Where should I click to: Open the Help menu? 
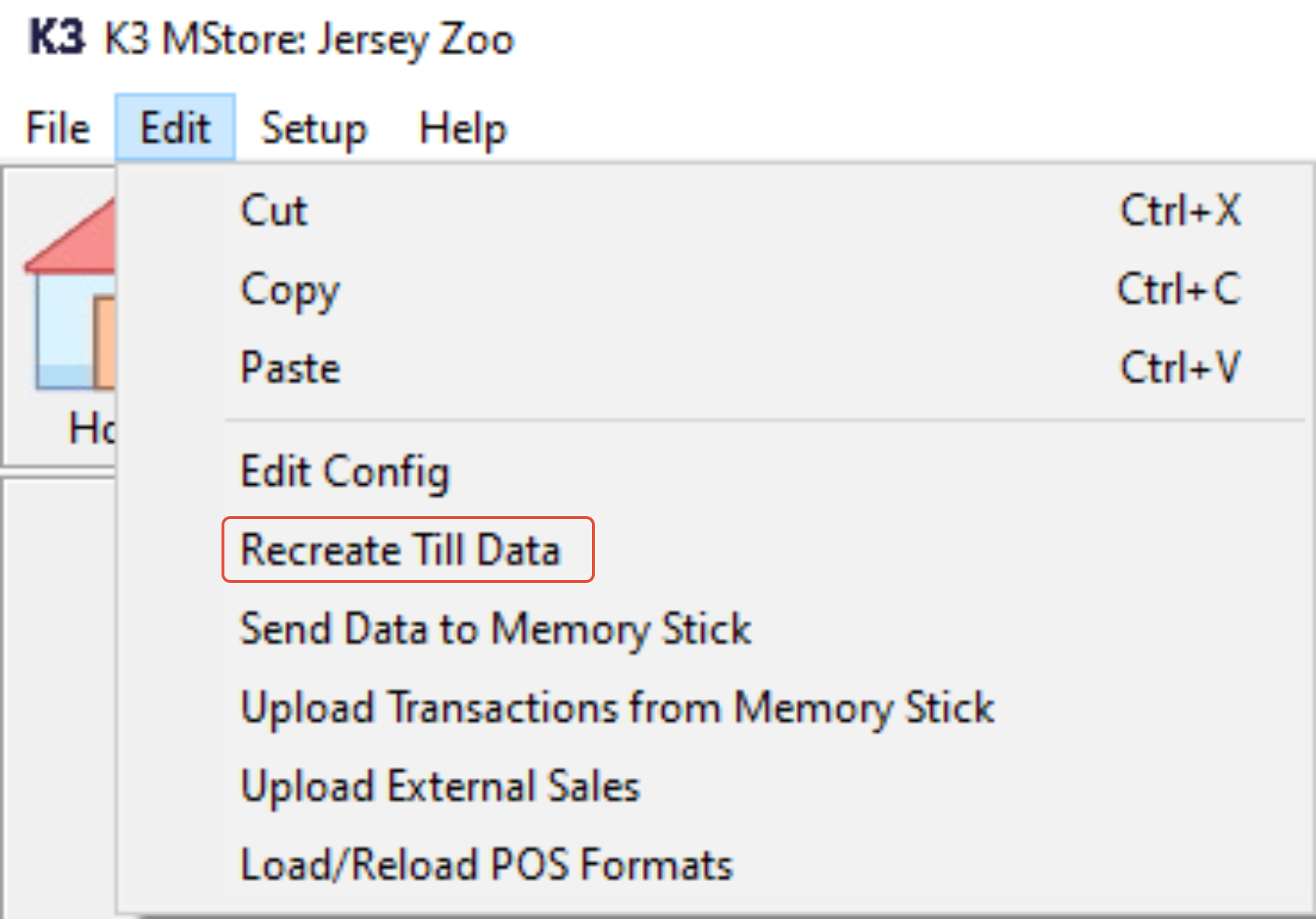point(463,128)
